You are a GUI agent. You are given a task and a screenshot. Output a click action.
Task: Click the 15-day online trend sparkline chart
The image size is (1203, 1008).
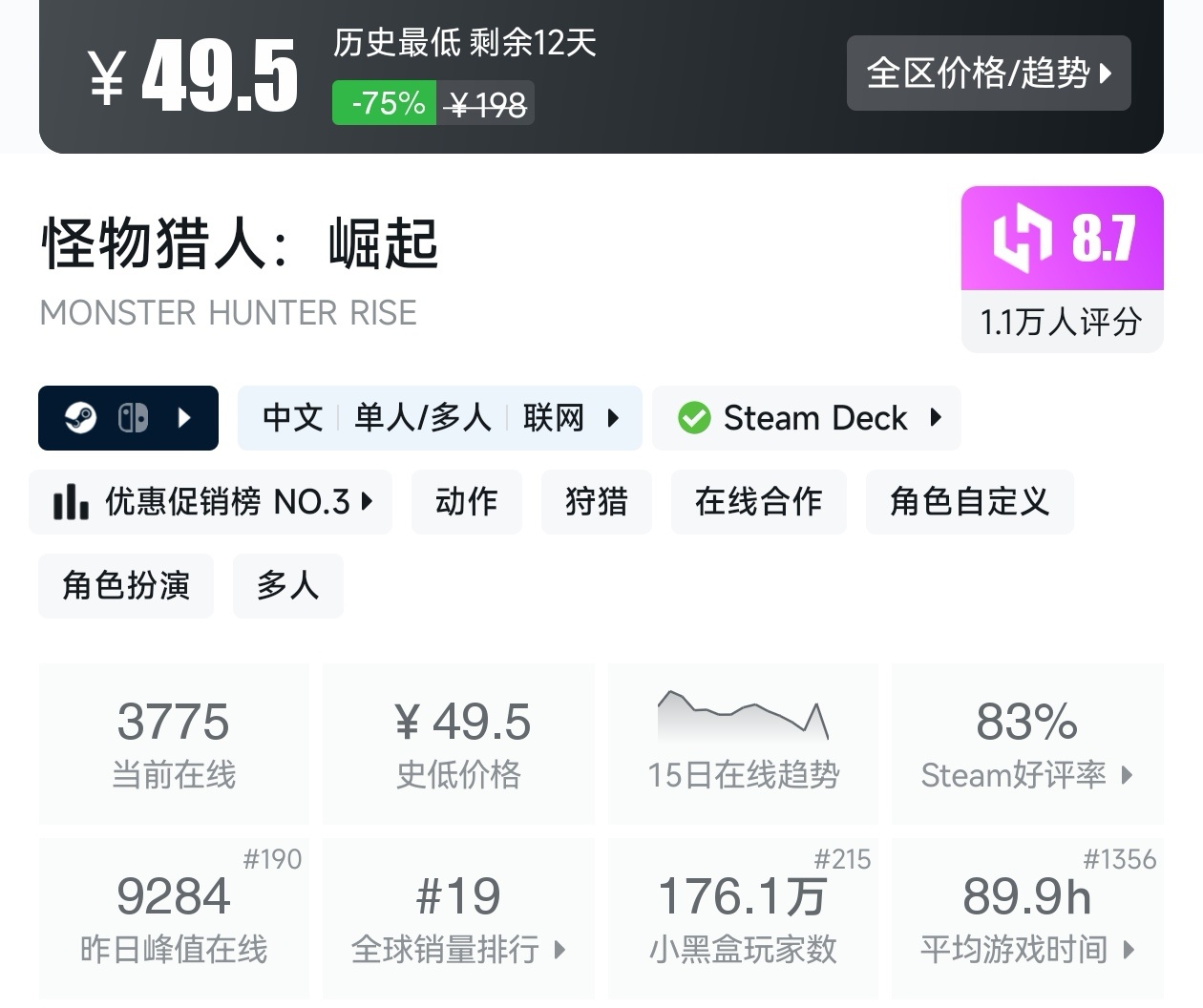coord(743,717)
